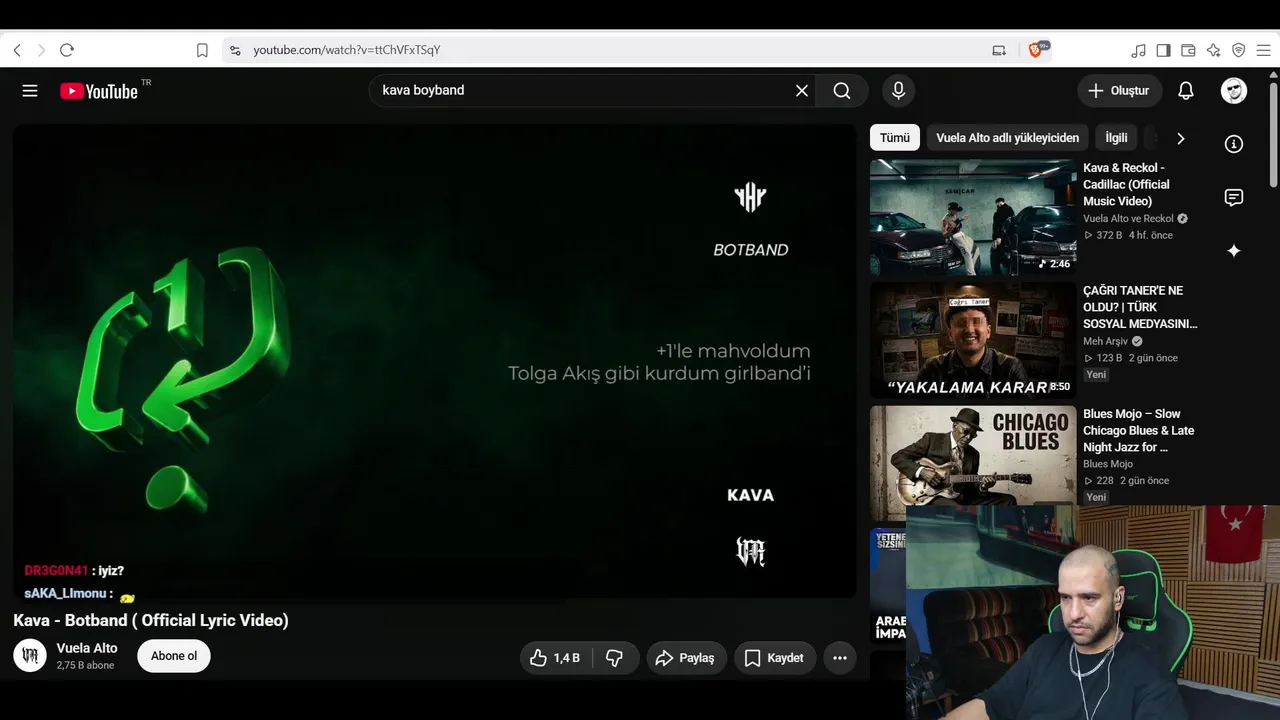This screenshot has height=720, width=1280.
Task: Open the Cadillac music video thumbnail
Action: 973,218
